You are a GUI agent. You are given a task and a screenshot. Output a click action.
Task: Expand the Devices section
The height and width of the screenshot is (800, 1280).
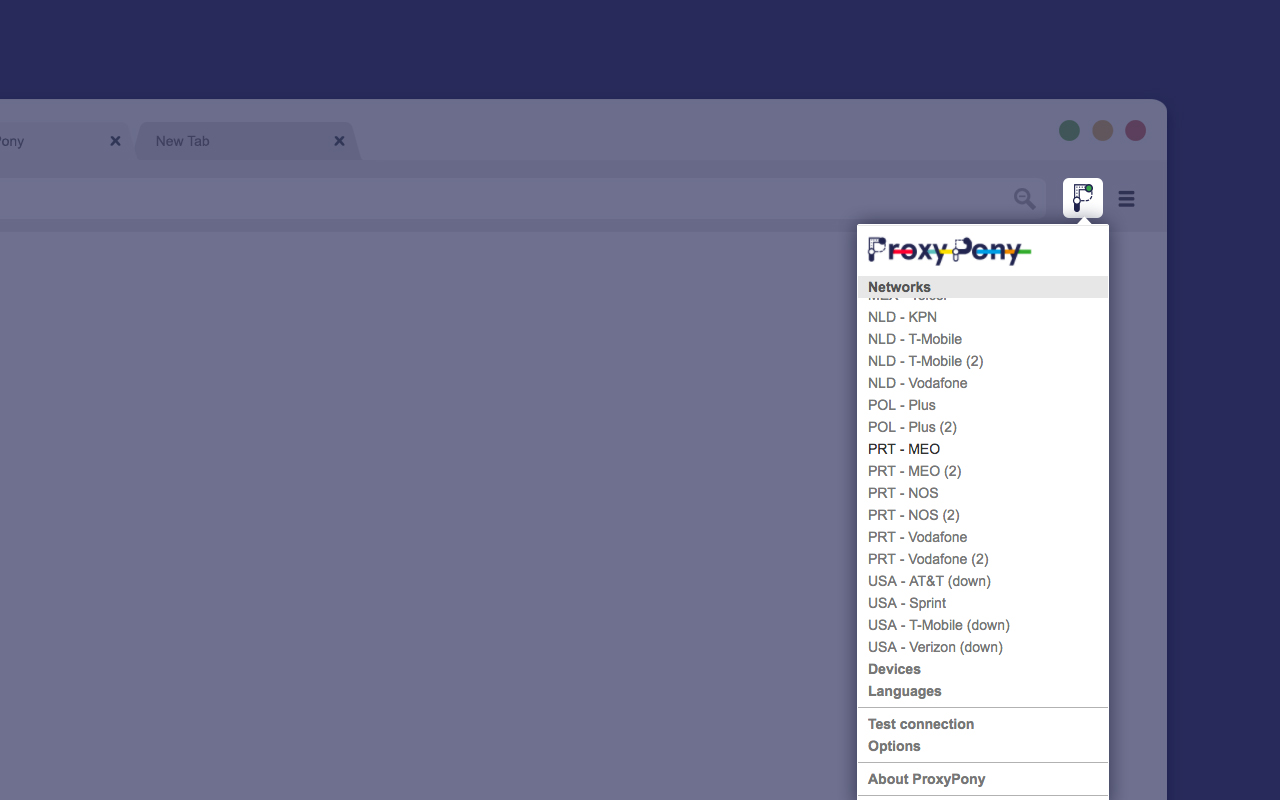coord(983,669)
